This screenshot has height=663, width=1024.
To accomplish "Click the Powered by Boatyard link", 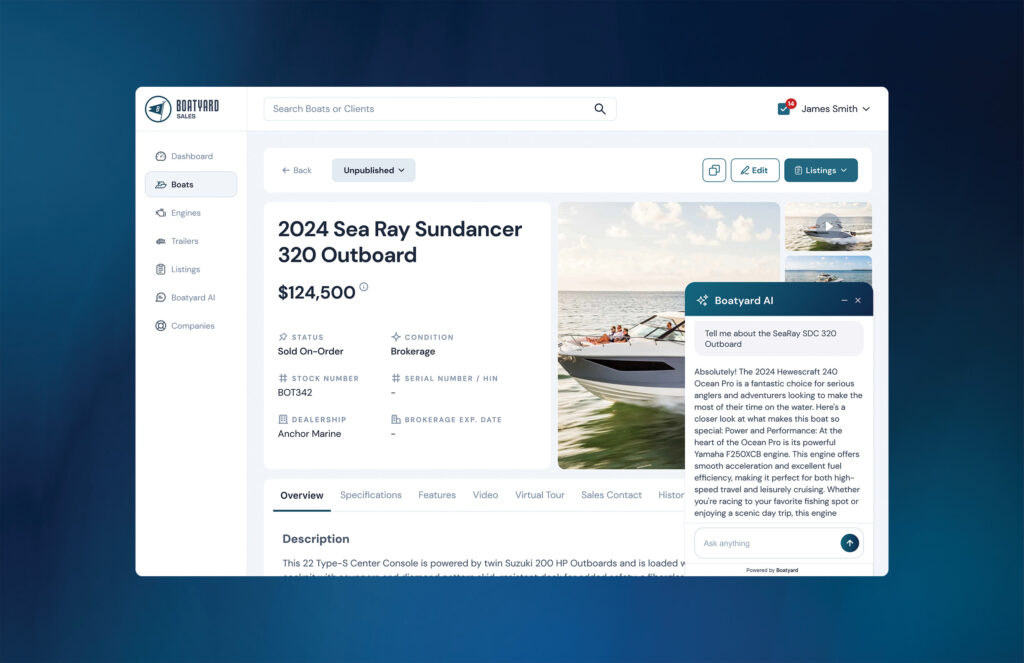I will (x=772, y=570).
